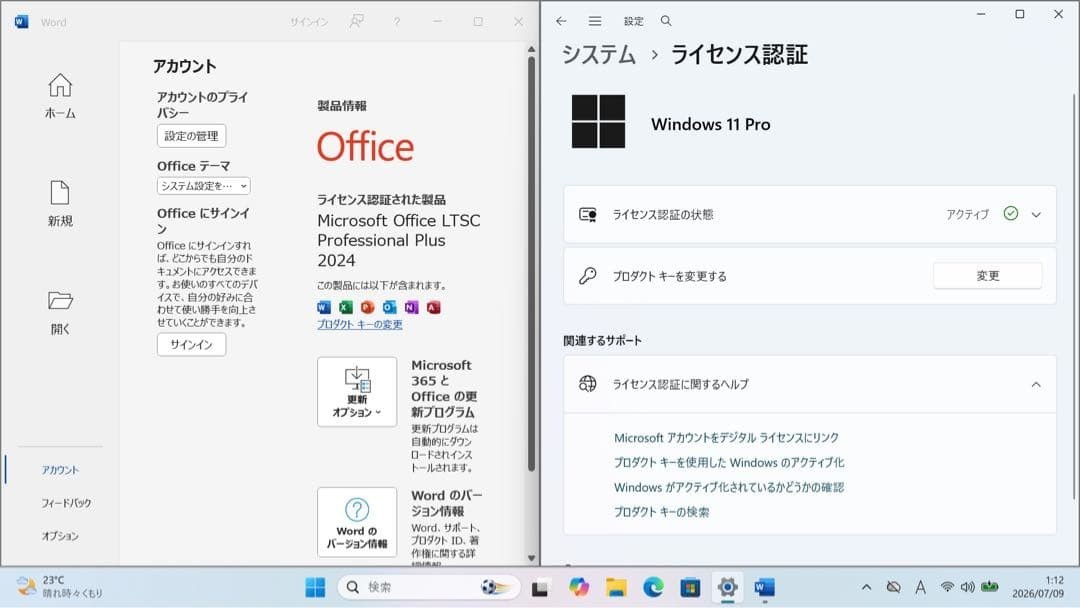Open the Settings hamburger navigation menu
The height and width of the screenshot is (608, 1080).
595,21
